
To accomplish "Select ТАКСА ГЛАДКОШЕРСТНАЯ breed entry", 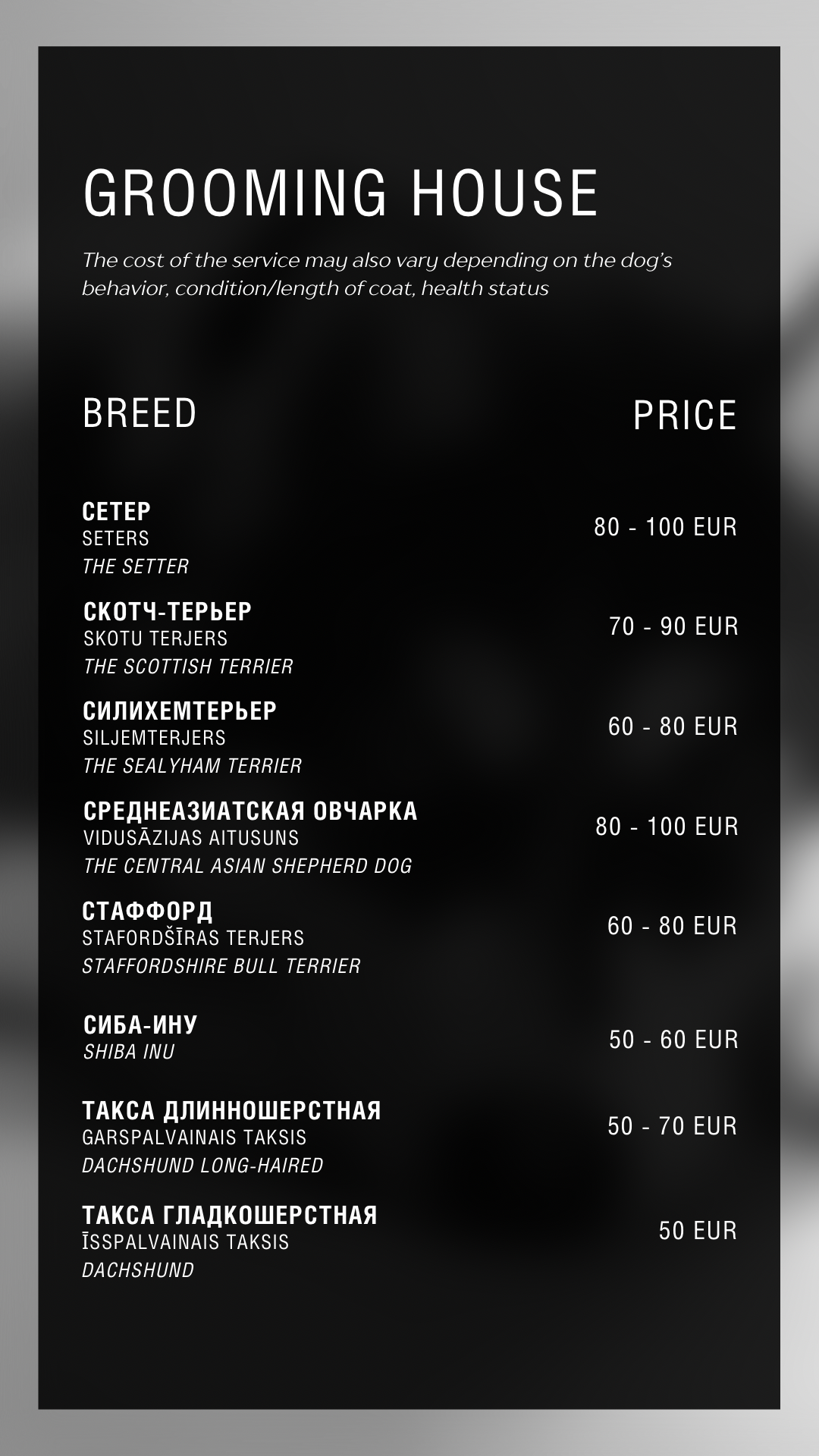I will tap(230, 1215).
